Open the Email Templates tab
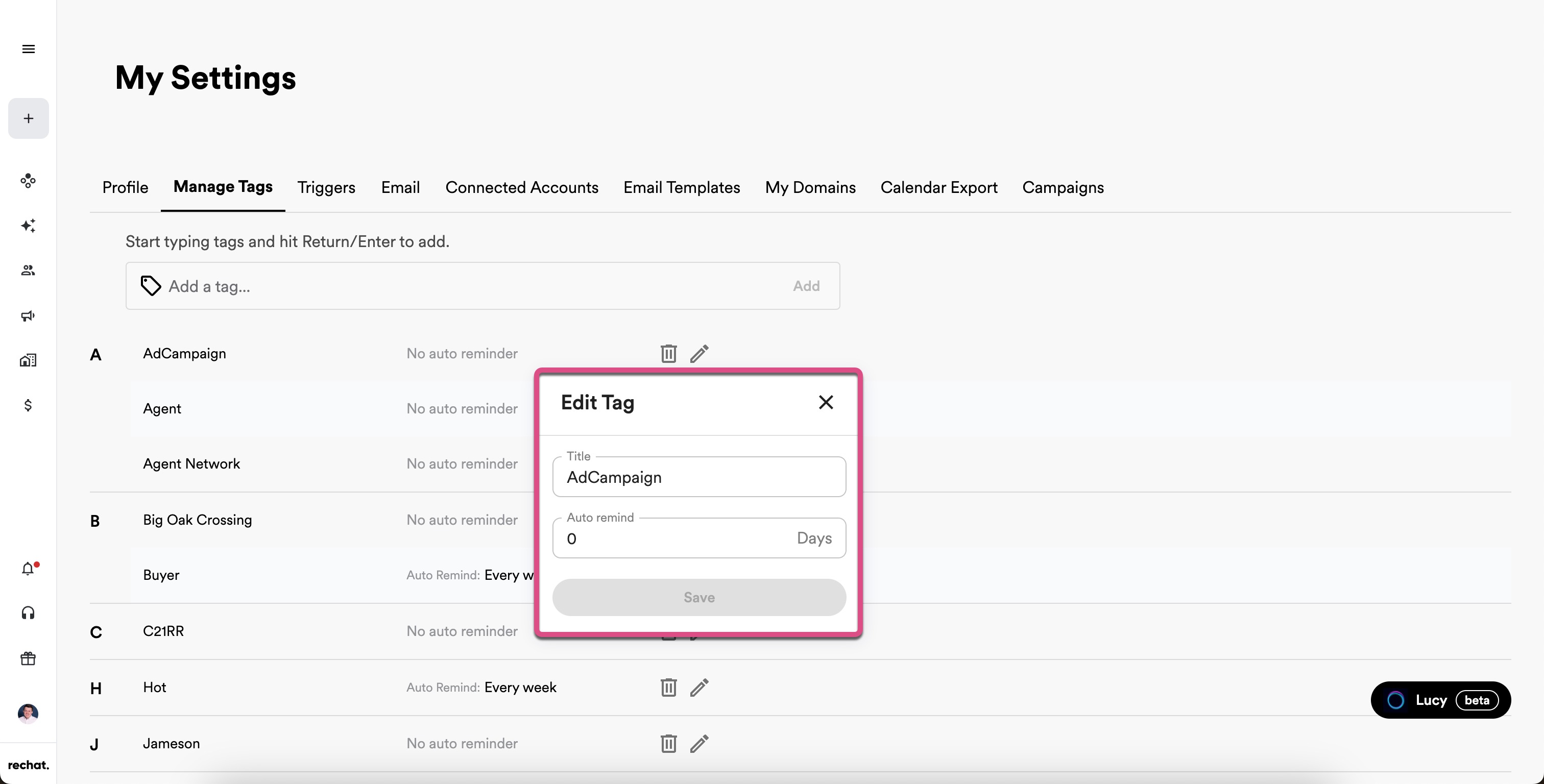Image resolution: width=1544 pixels, height=784 pixels. [x=682, y=188]
